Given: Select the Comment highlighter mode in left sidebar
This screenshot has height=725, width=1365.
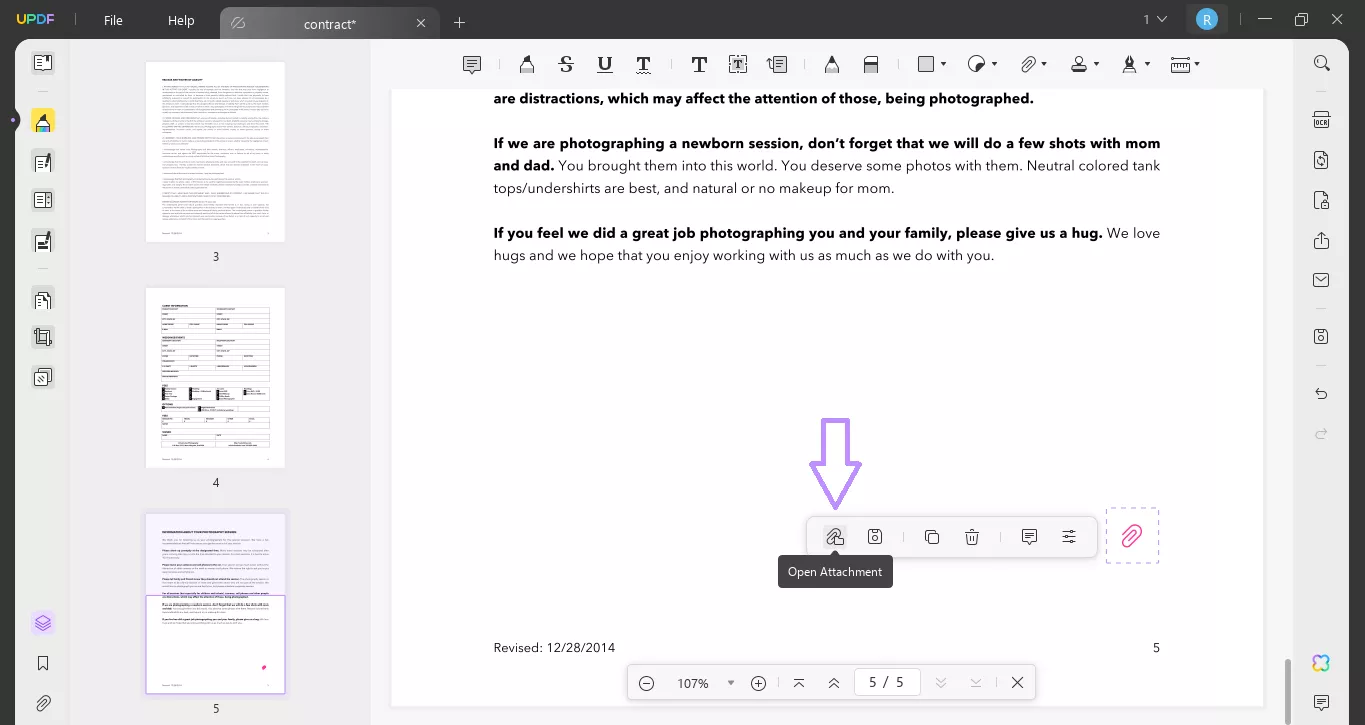Looking at the screenshot, I should (x=42, y=121).
